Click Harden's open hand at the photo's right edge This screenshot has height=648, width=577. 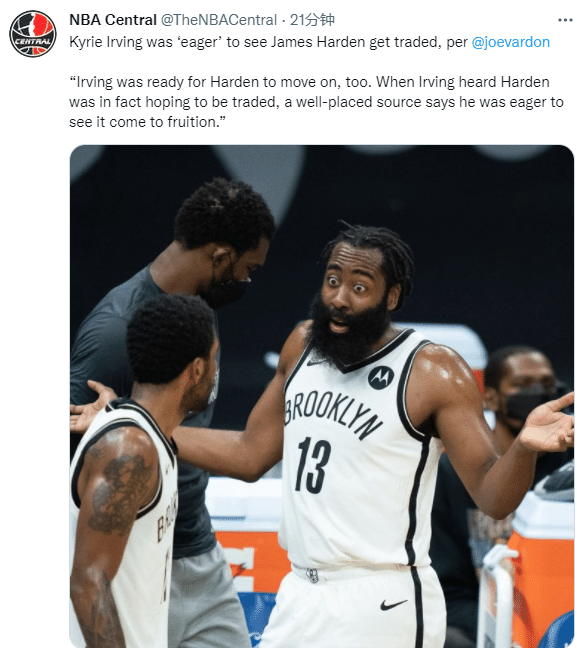coord(548,424)
